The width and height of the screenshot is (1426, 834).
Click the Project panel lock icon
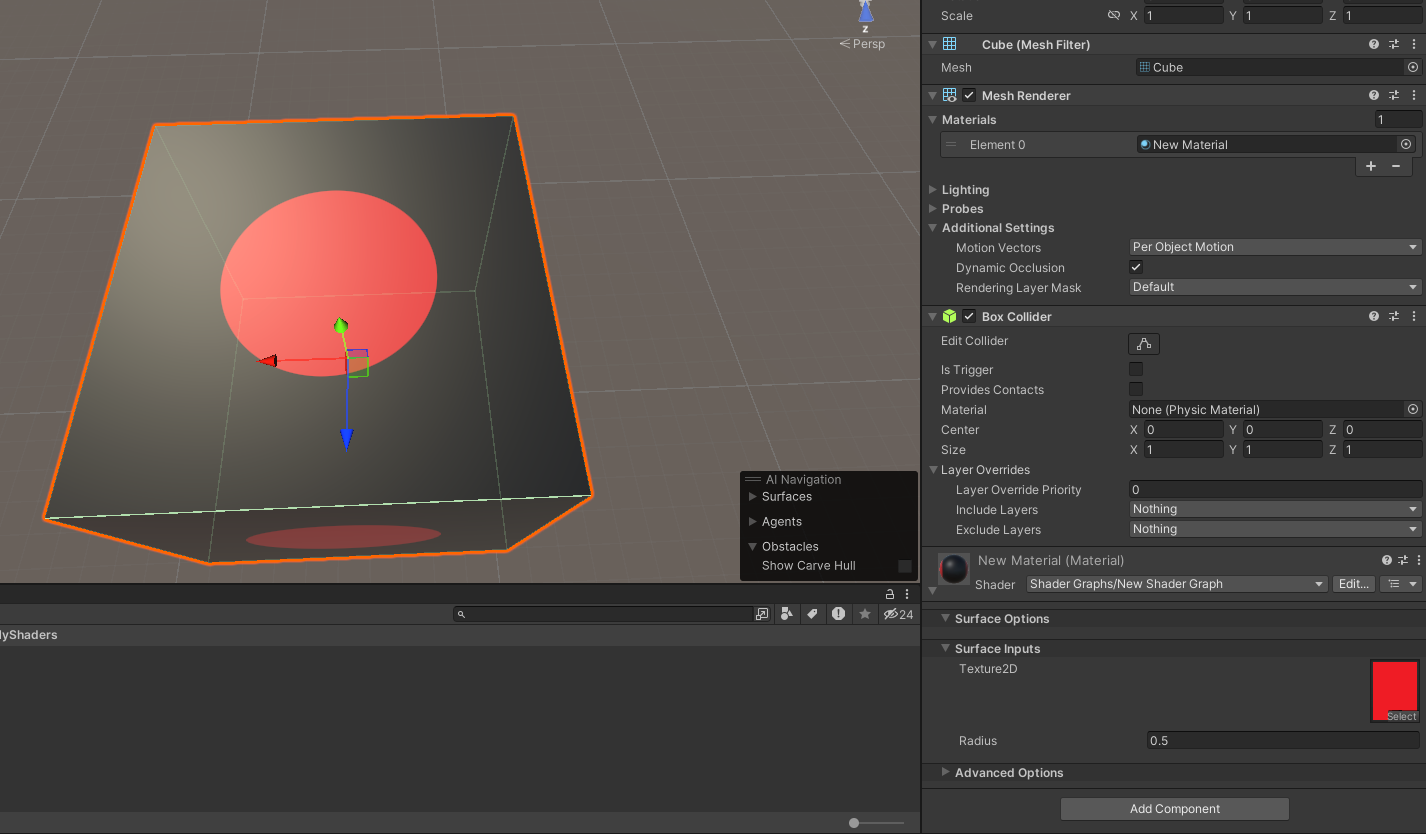click(890, 594)
